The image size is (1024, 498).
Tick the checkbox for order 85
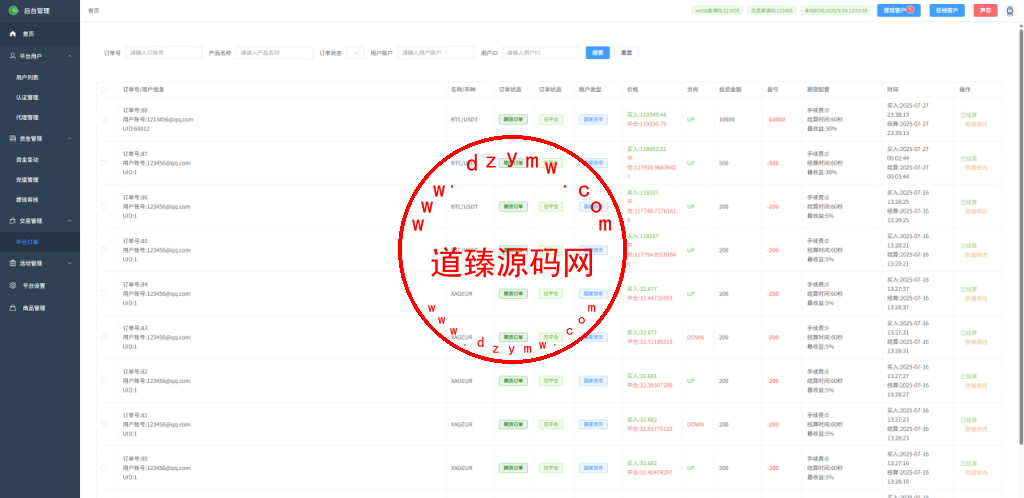coord(103,250)
